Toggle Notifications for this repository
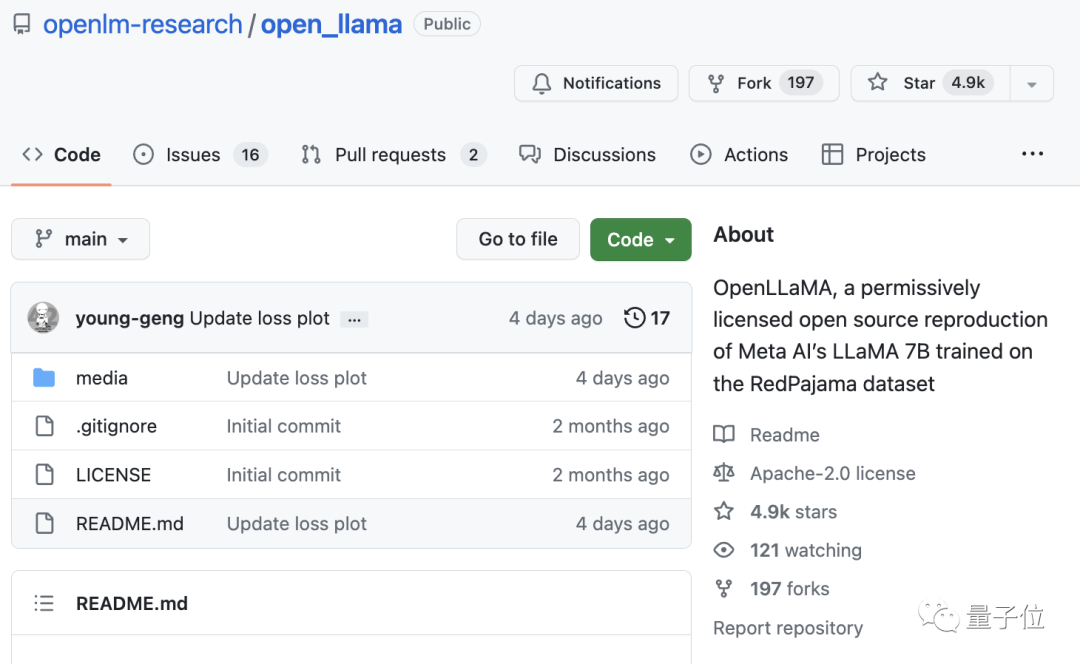 [x=596, y=83]
